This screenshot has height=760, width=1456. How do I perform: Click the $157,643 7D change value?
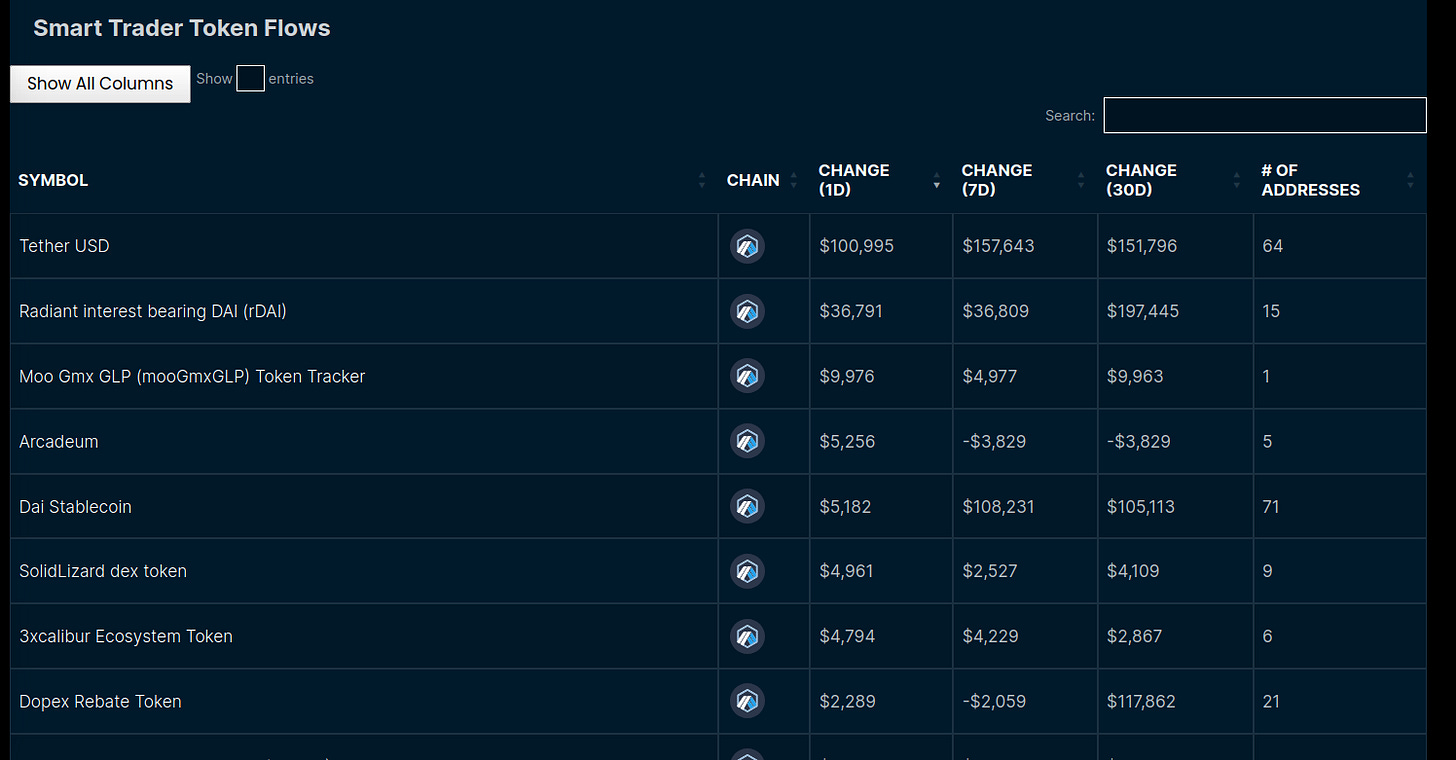click(1000, 246)
